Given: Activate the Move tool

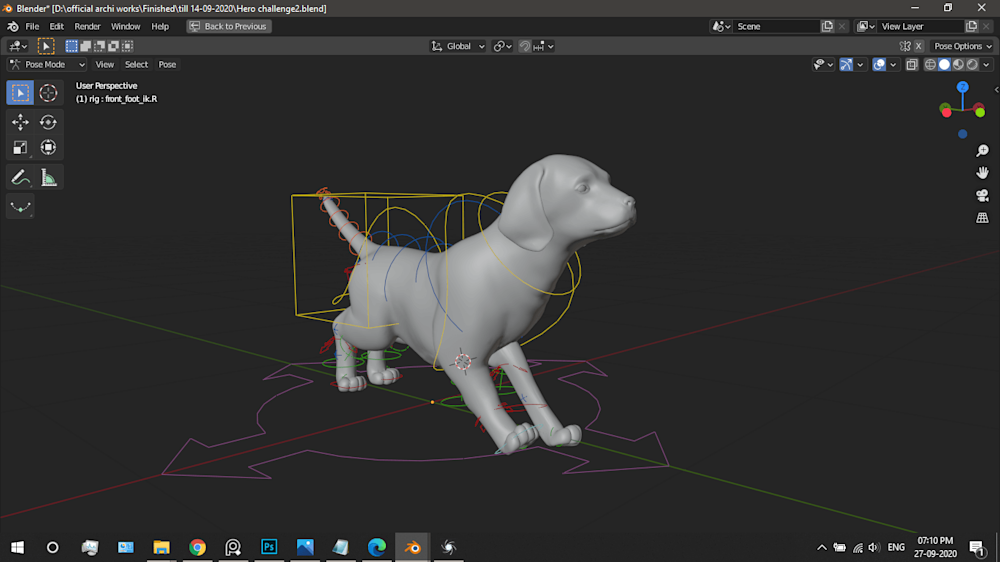Looking at the screenshot, I should [20, 122].
